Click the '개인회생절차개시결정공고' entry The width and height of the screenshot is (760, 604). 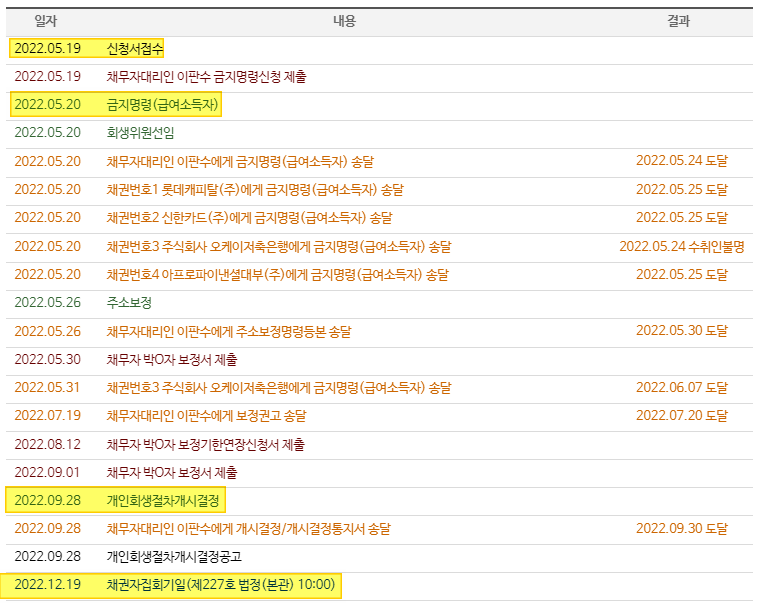(174, 557)
